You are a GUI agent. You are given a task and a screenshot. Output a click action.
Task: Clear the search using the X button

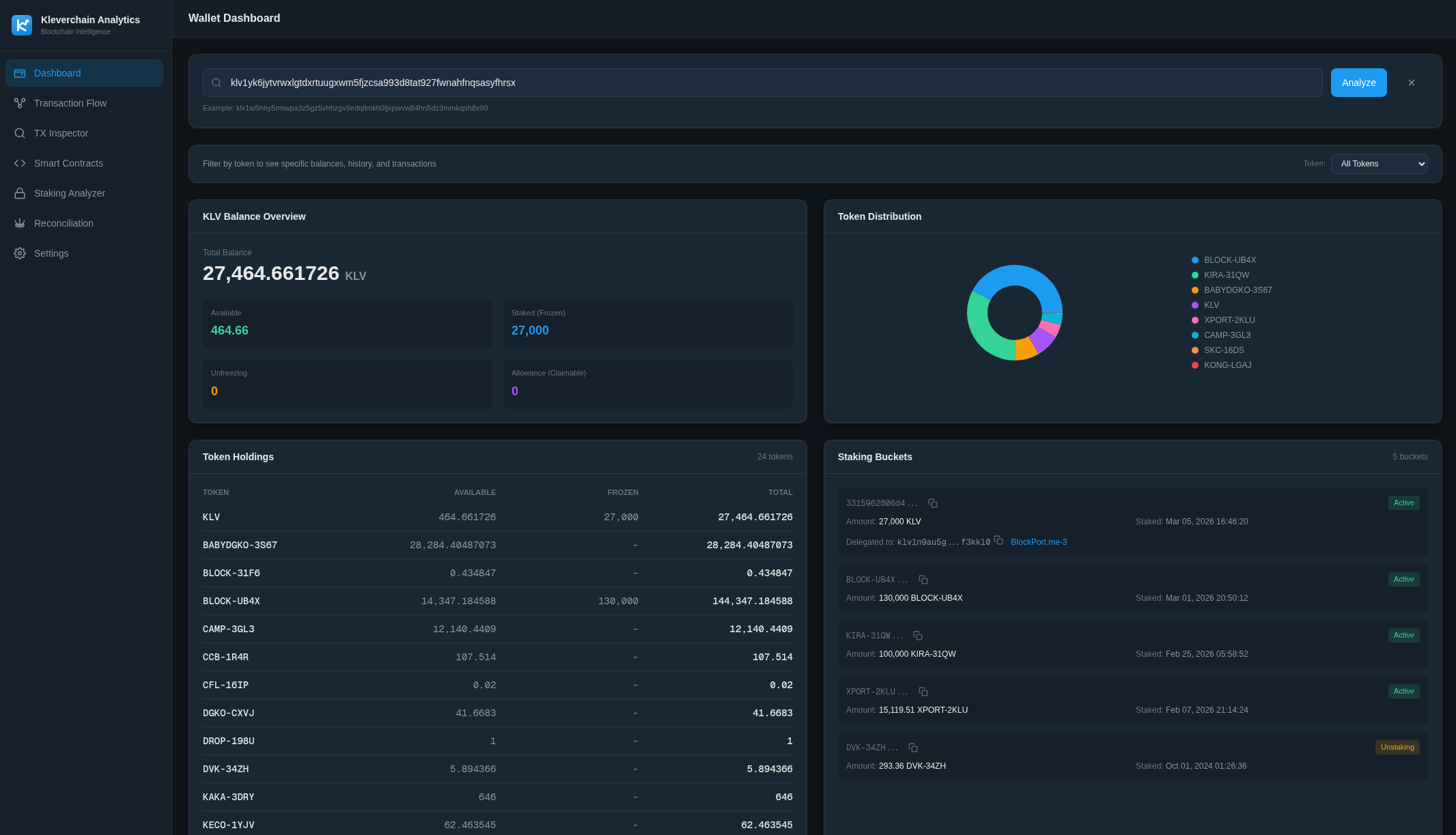[x=1412, y=82]
